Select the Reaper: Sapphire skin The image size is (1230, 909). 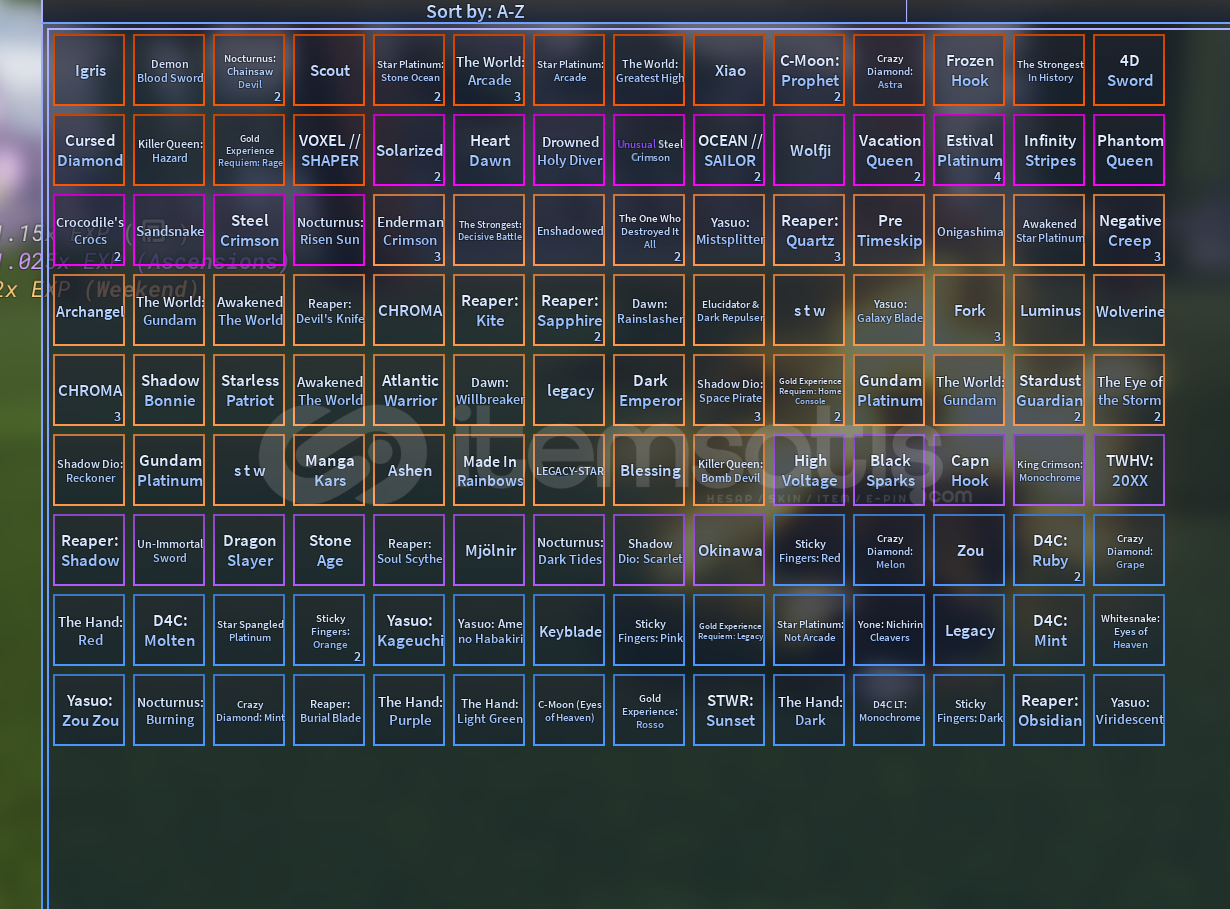[570, 311]
